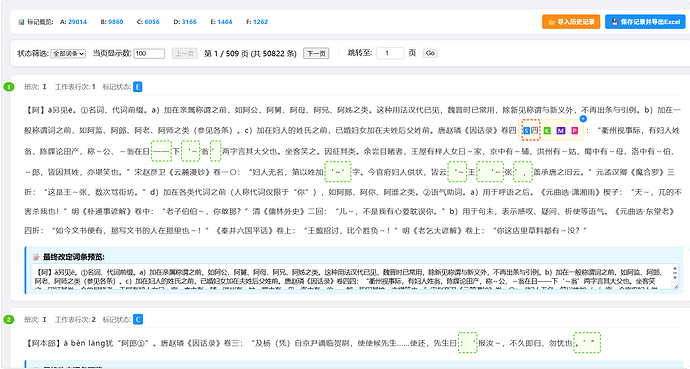Click the 上一页 button
This screenshot has width=690, height=369.
184,54
